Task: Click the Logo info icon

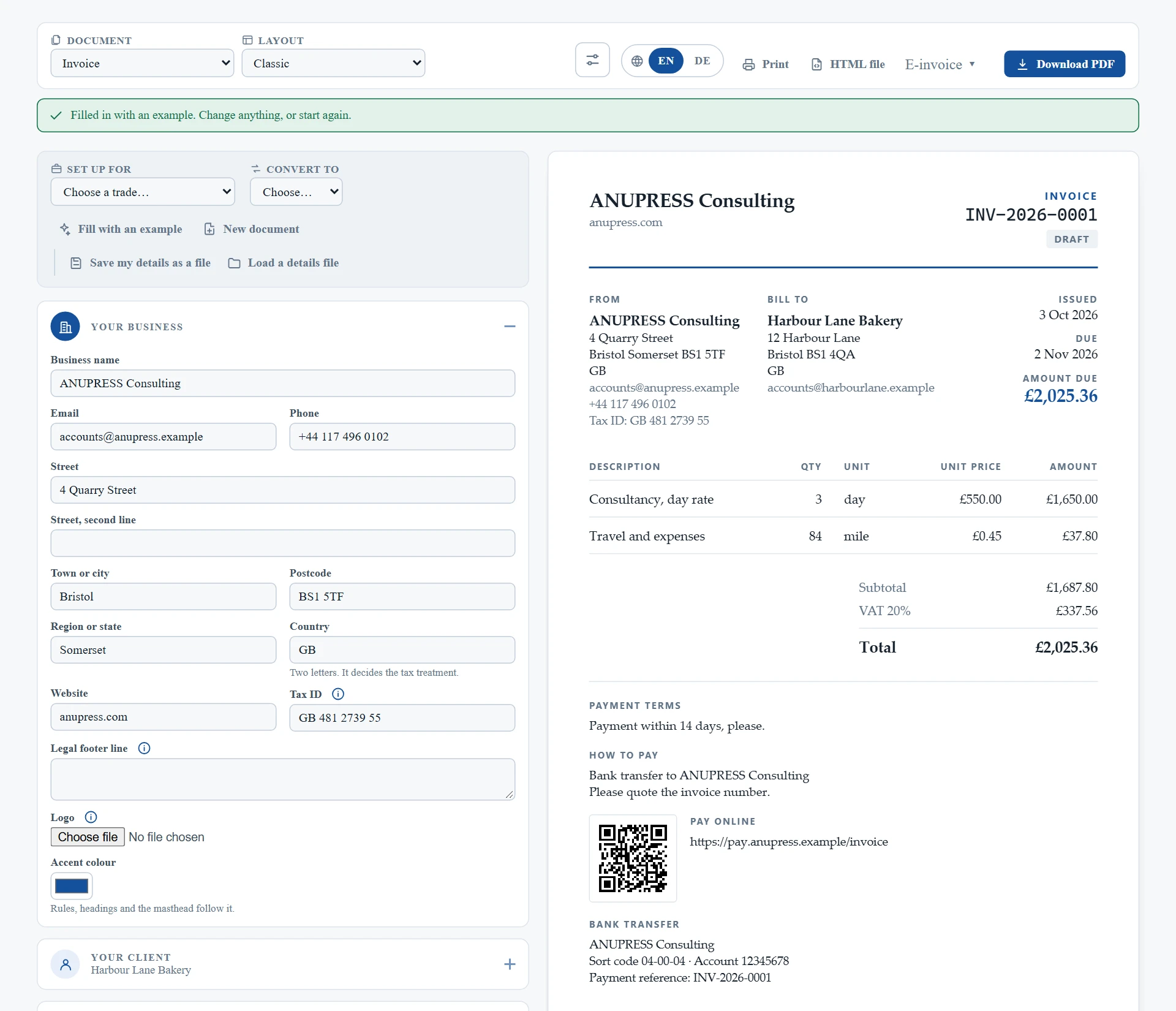Action: point(91,817)
